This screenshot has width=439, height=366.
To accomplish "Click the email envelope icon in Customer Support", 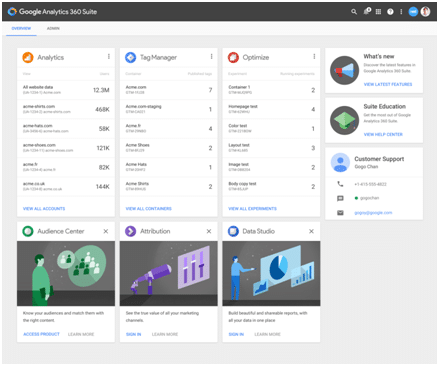I will 340,213.
